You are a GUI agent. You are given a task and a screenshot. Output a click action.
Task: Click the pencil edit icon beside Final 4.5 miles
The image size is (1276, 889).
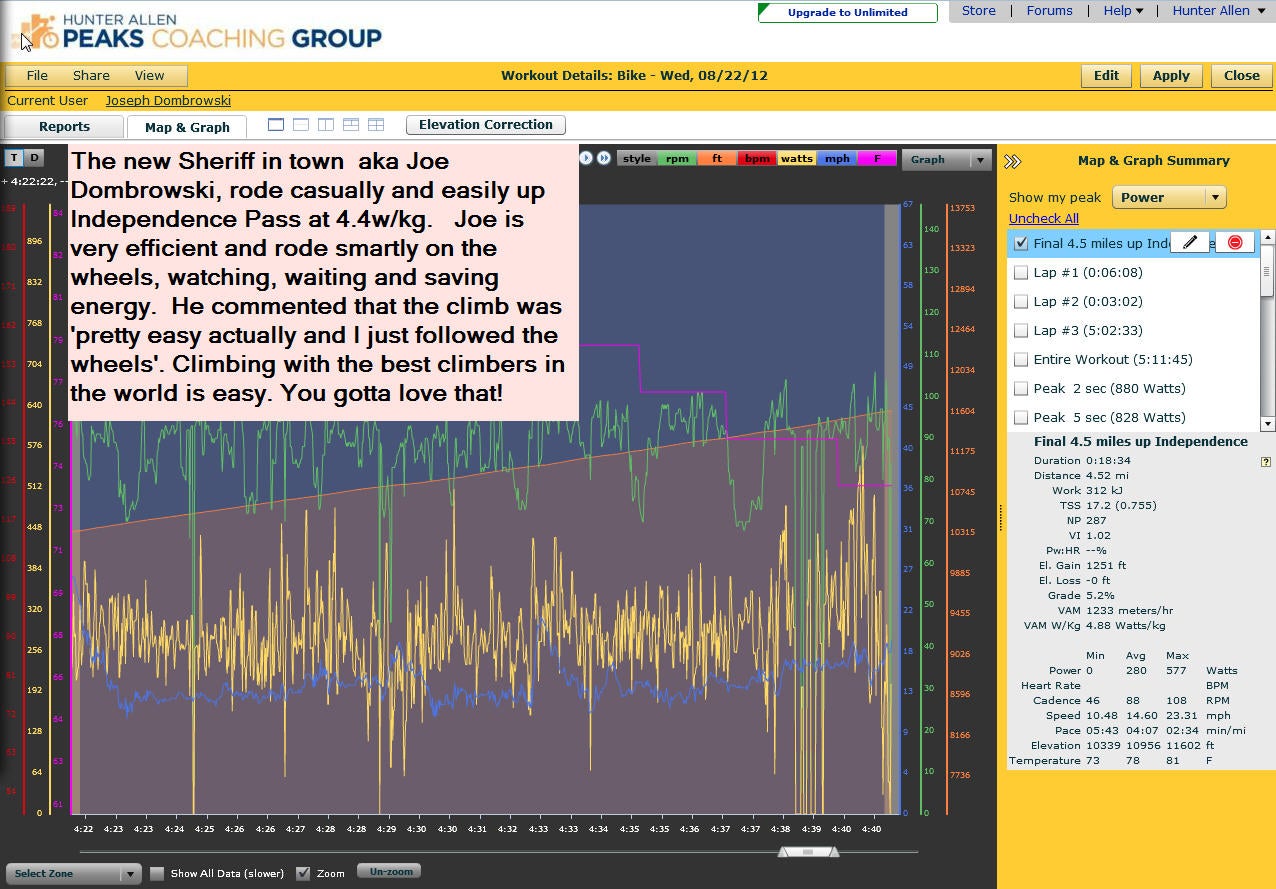1190,242
